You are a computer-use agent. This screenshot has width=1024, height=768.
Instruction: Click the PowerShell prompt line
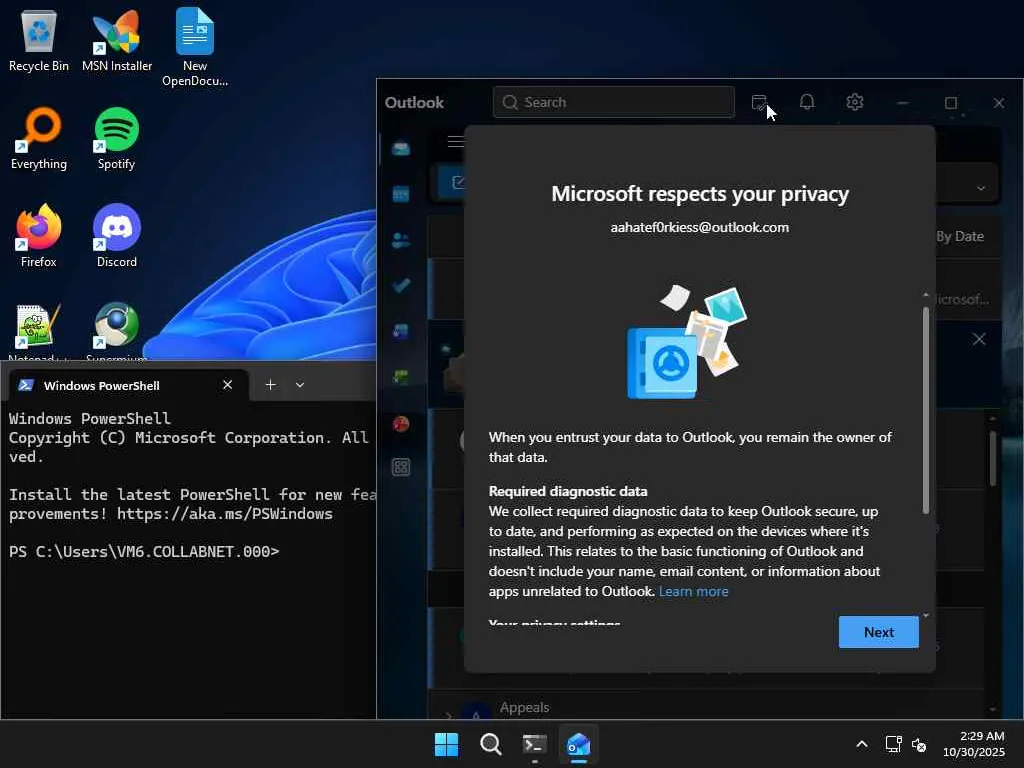pyautogui.click(x=144, y=551)
